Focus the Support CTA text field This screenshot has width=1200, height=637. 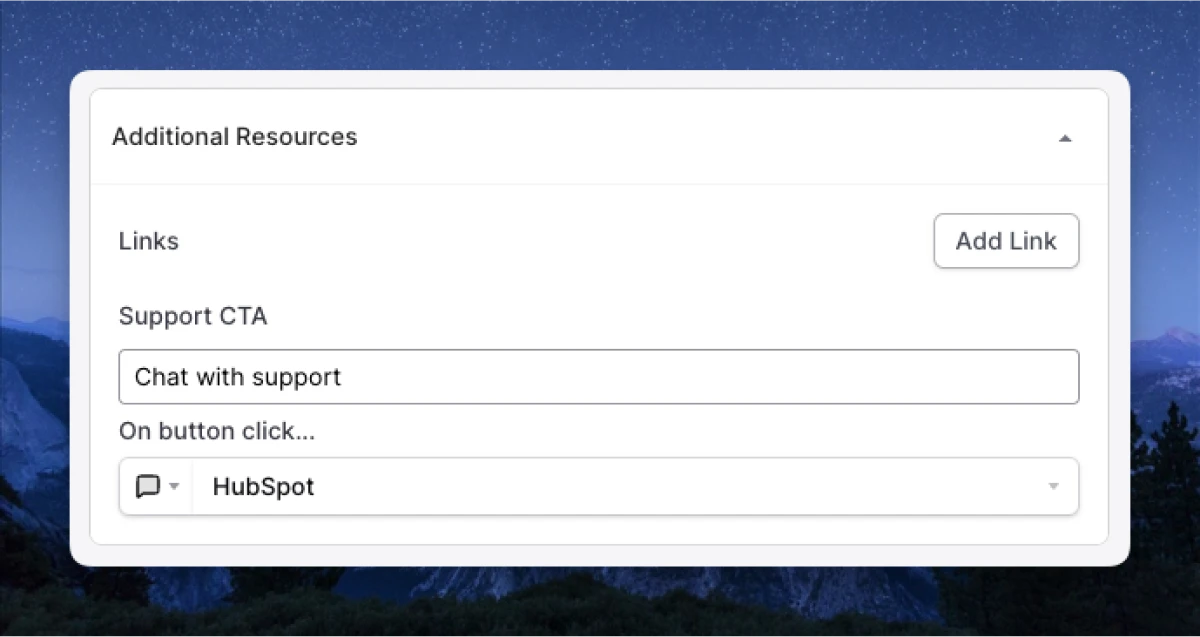(598, 377)
